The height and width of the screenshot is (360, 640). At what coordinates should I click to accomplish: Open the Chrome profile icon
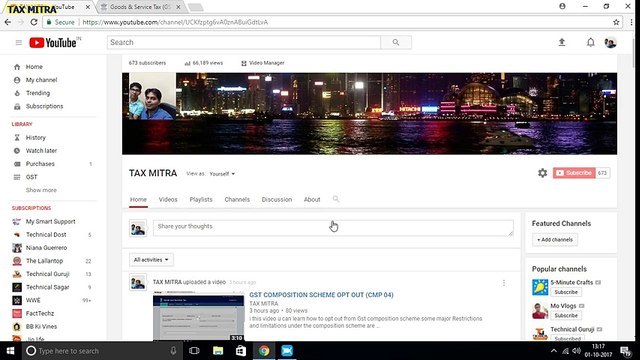click(562, 6)
